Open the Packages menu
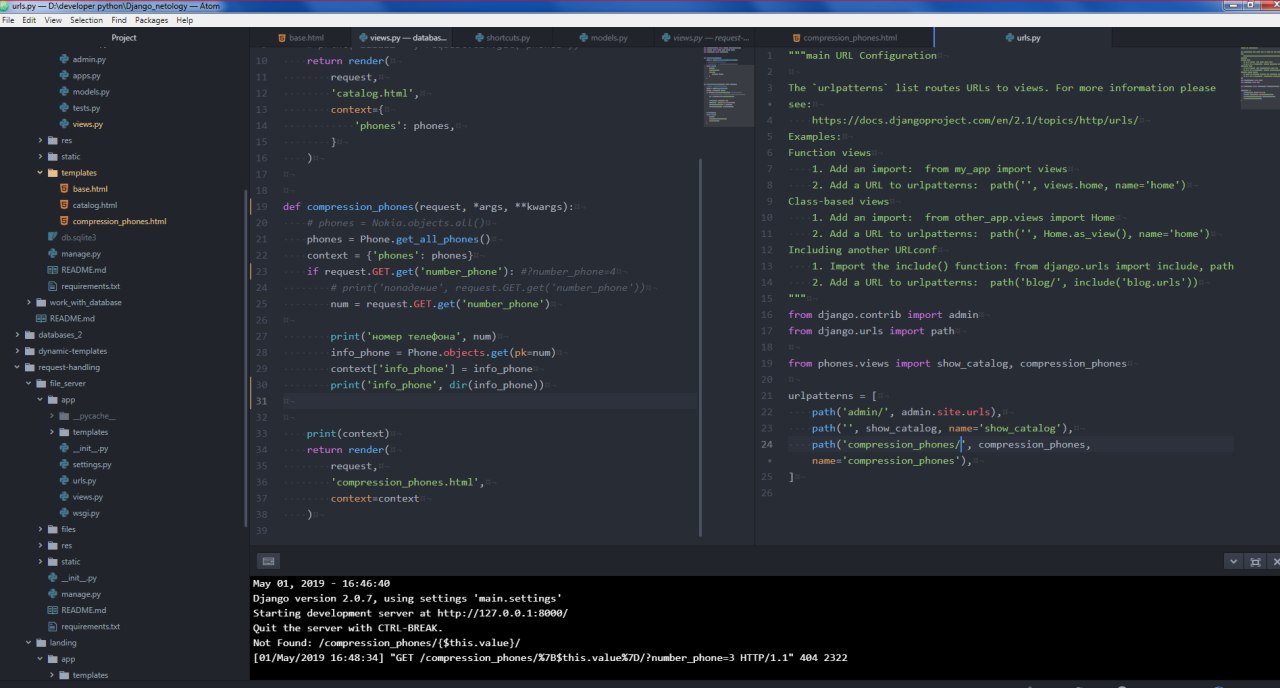 coord(151,20)
